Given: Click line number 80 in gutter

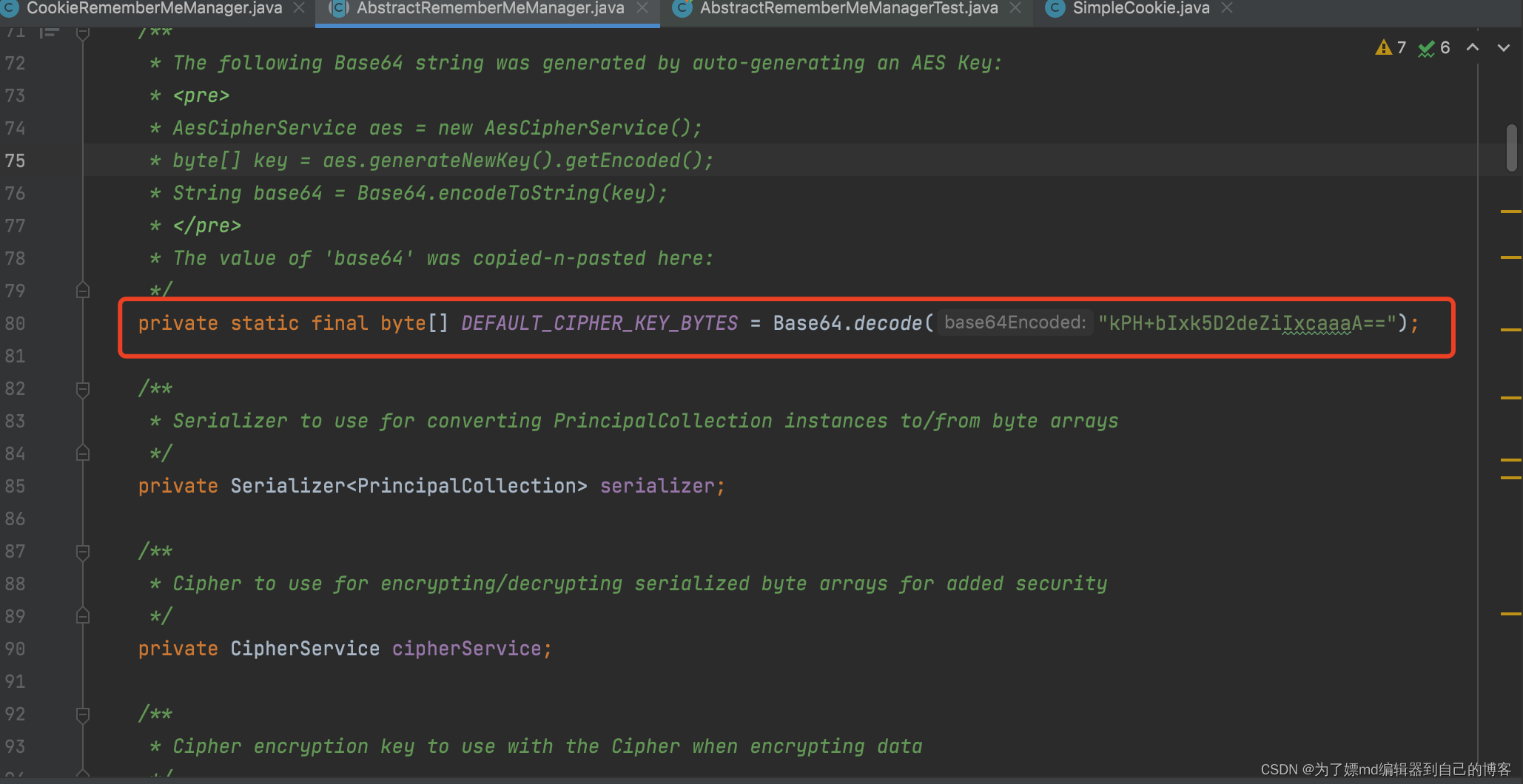Looking at the screenshot, I should coord(15,324).
